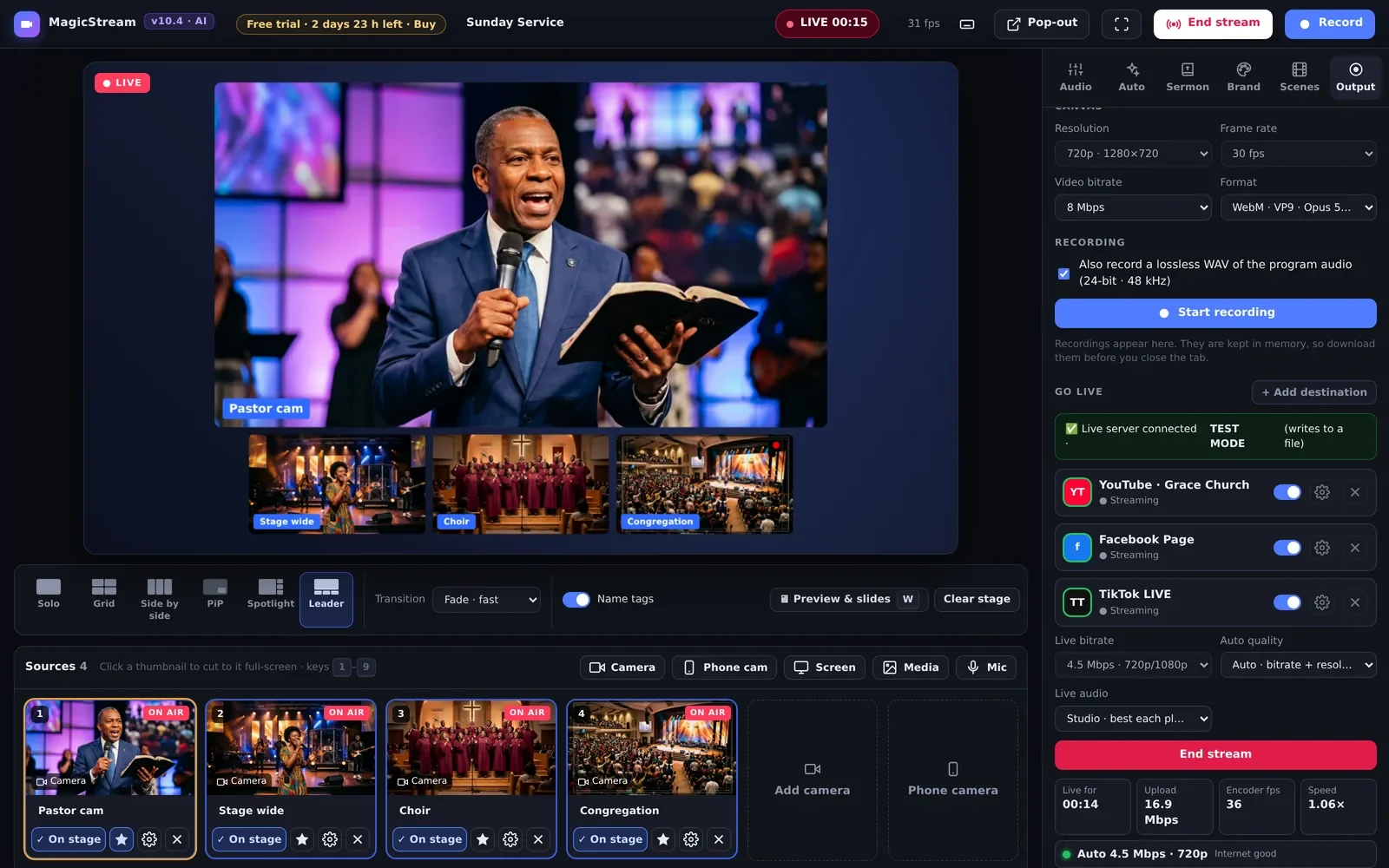1389x868 pixels.
Task: Star the Congregation source
Action: click(663, 839)
